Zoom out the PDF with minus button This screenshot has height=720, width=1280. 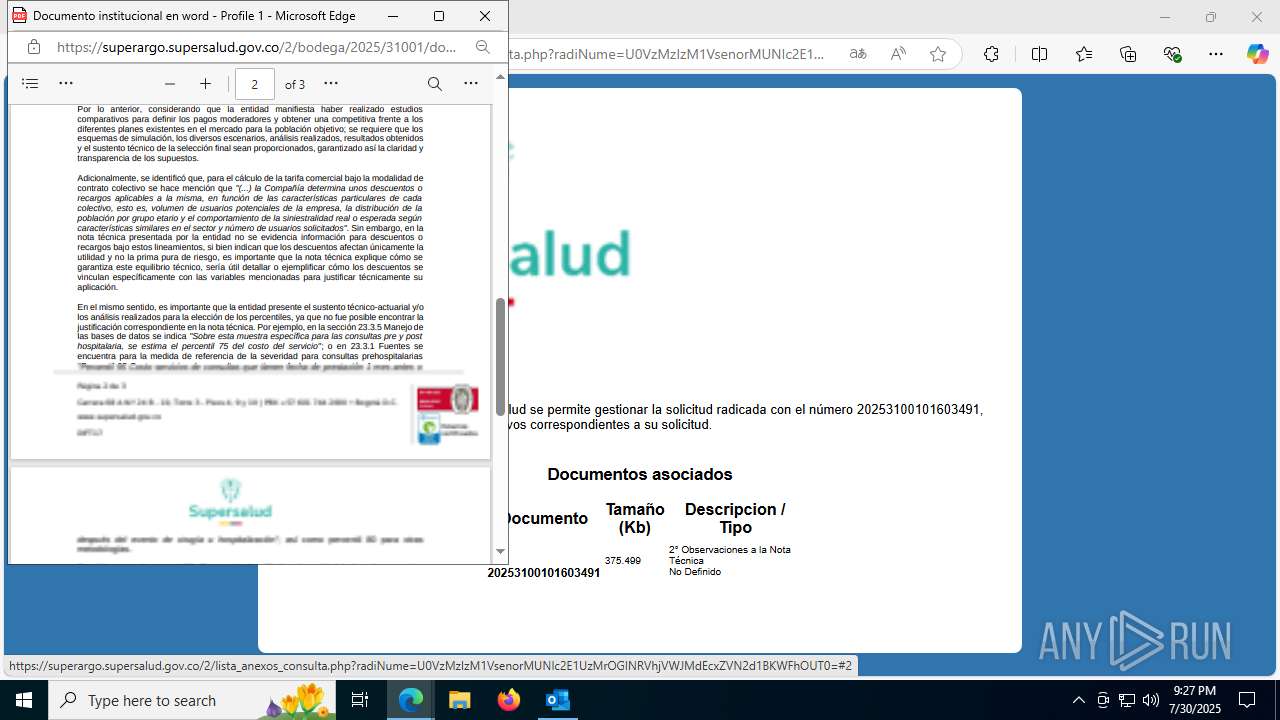point(170,84)
